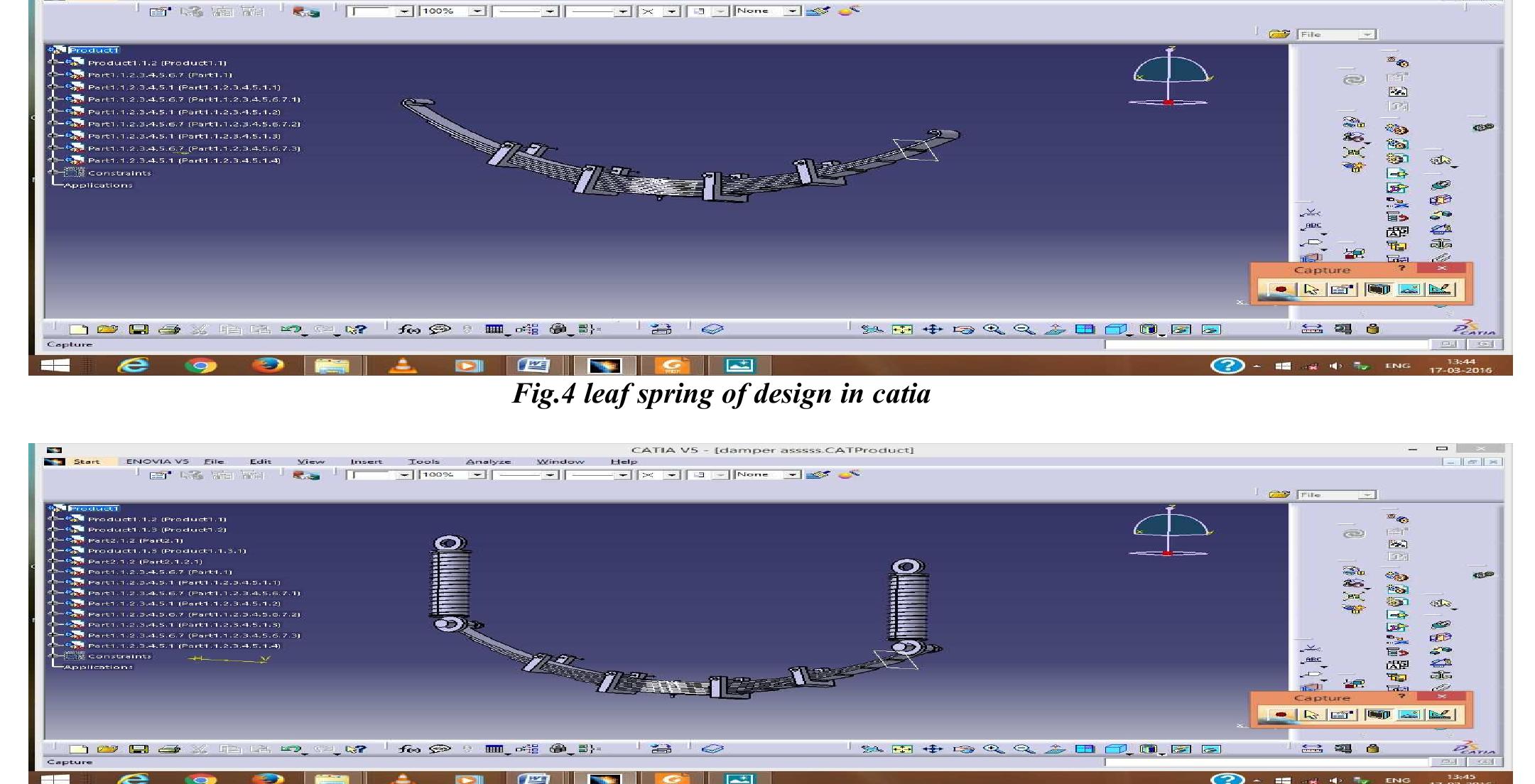
Task: Select the Rotate tool in the lower CATIA window
Action: click(x=963, y=748)
